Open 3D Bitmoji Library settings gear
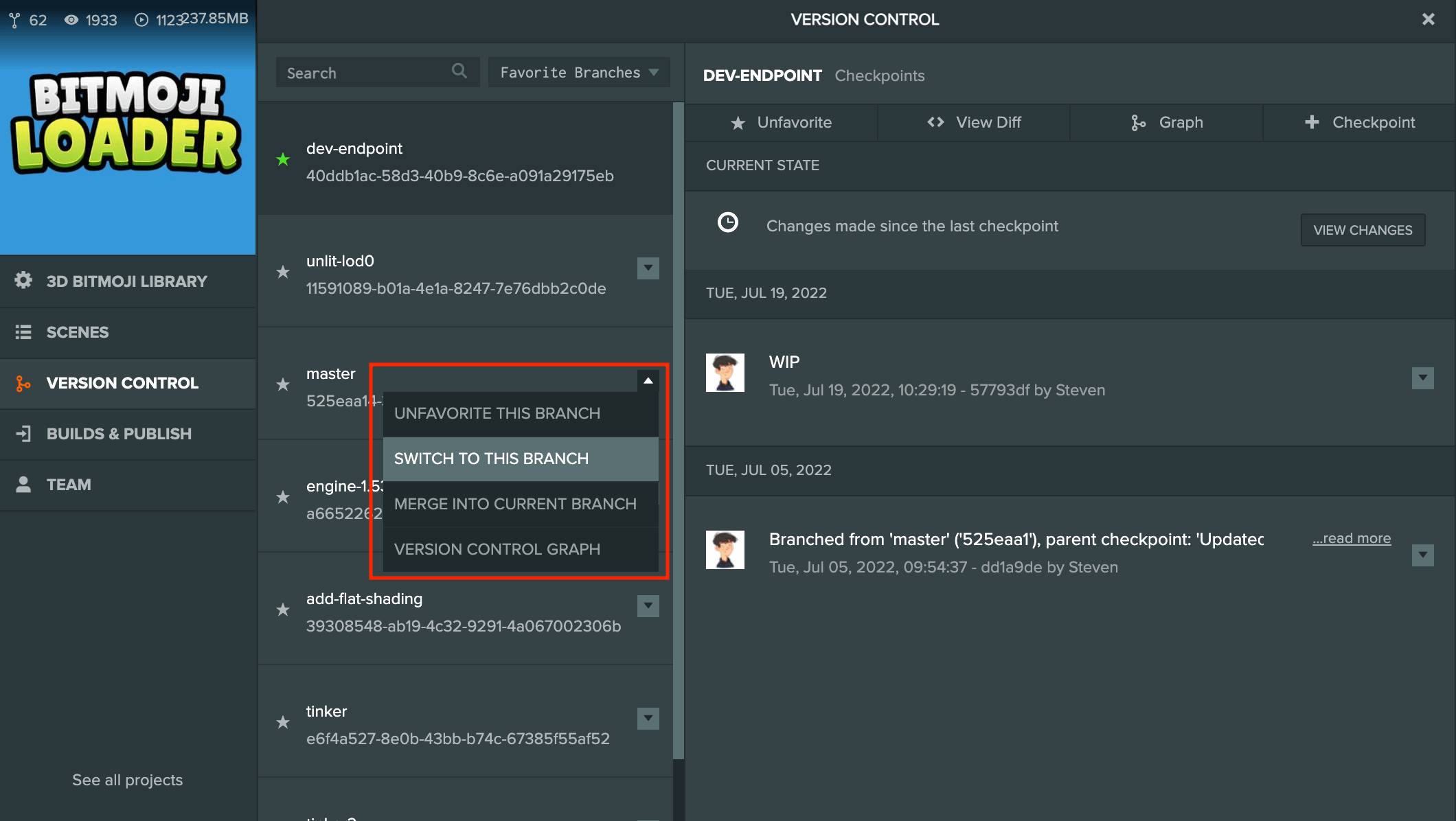The height and width of the screenshot is (821, 1456). [23, 281]
